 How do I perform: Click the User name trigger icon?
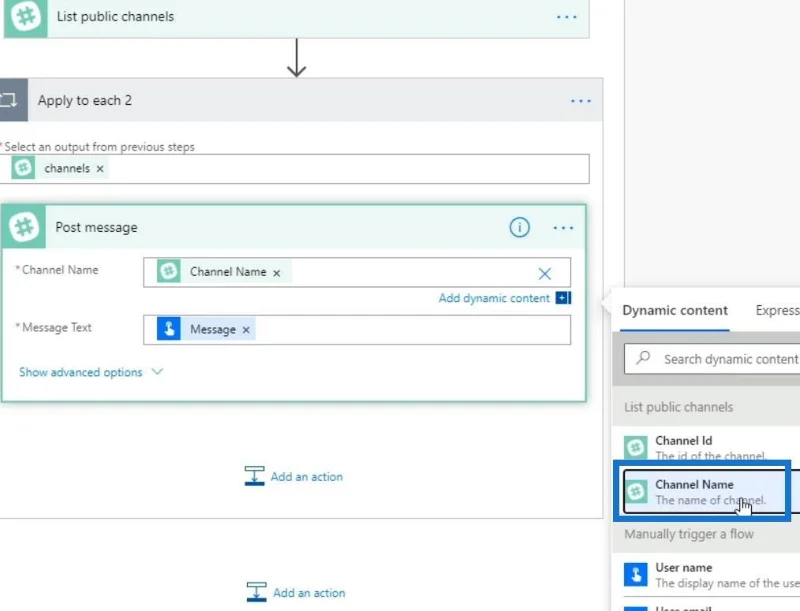pos(636,575)
